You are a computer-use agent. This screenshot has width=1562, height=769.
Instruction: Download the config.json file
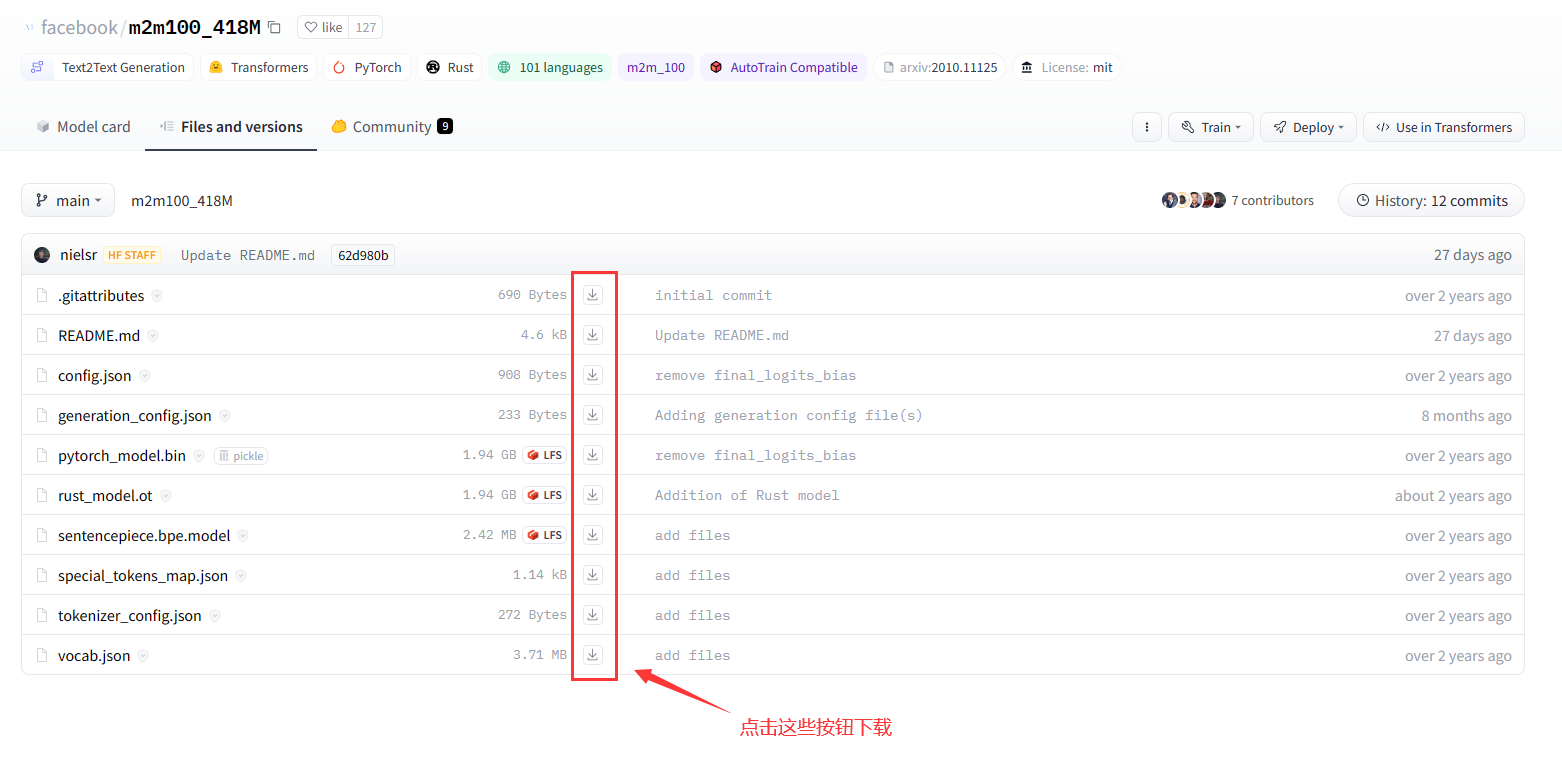click(593, 375)
